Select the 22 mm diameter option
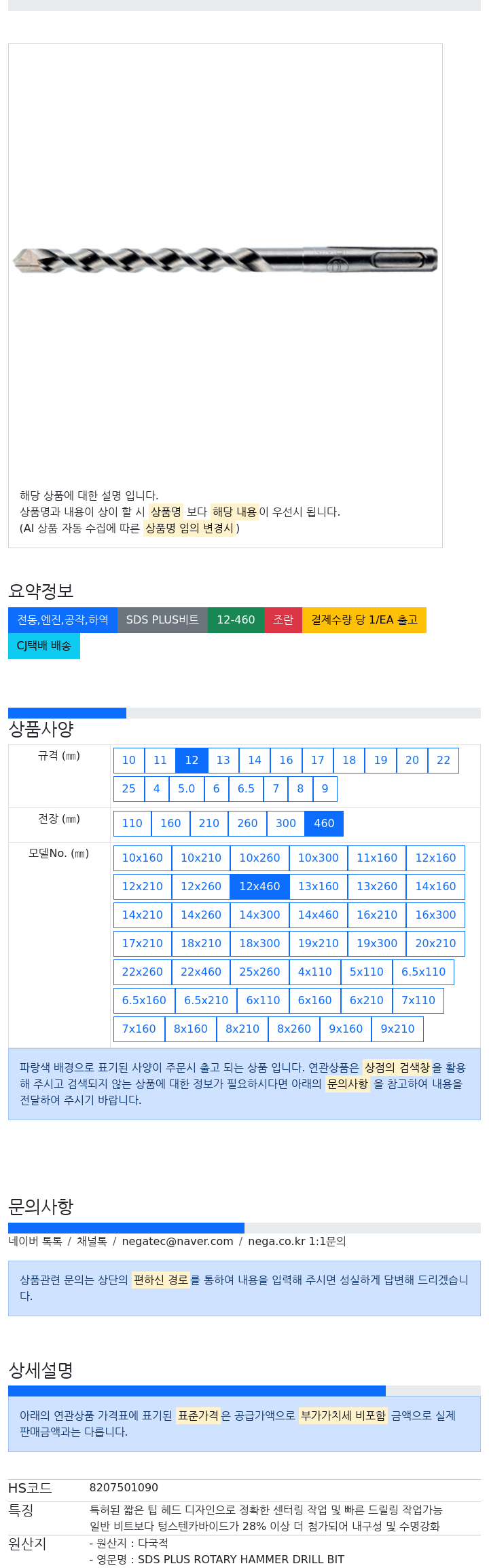Image resolution: width=489 pixels, height=1568 pixels. (x=443, y=761)
